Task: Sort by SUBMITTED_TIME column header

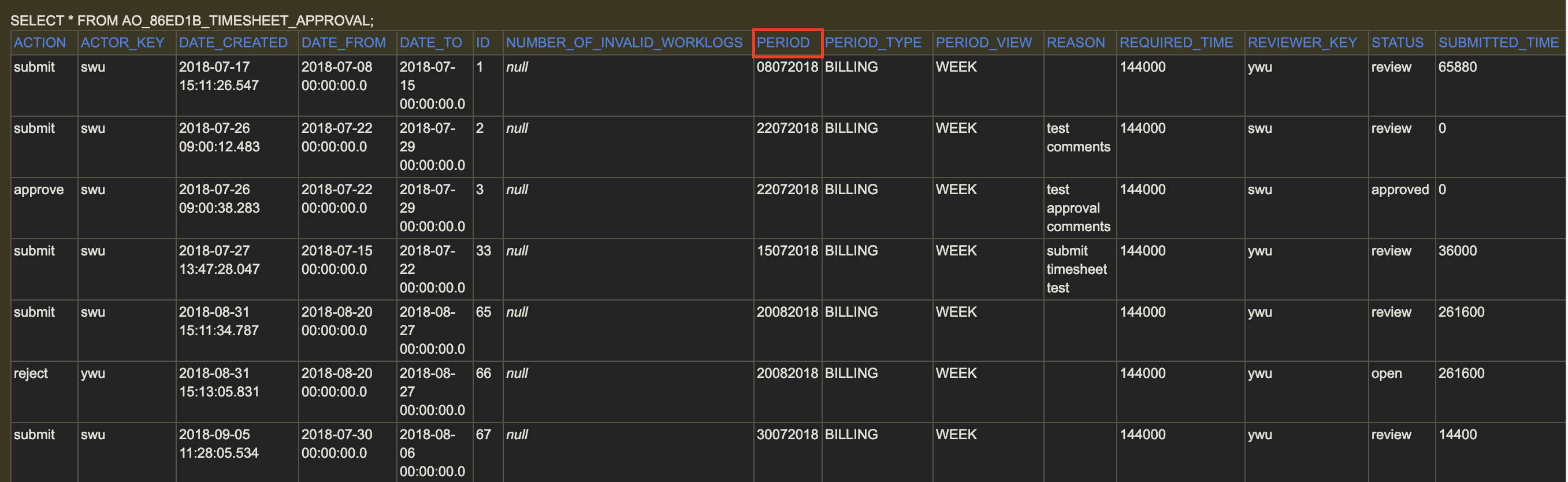Action: pyautogui.click(x=1498, y=43)
